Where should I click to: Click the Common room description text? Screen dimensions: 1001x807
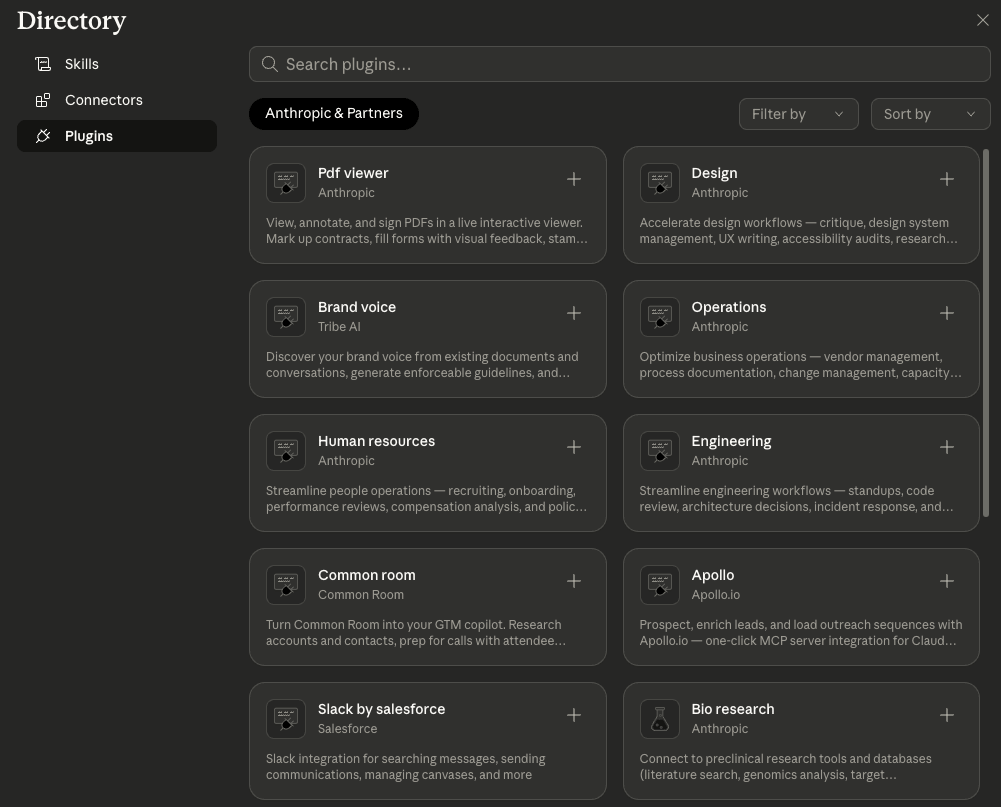point(416,633)
